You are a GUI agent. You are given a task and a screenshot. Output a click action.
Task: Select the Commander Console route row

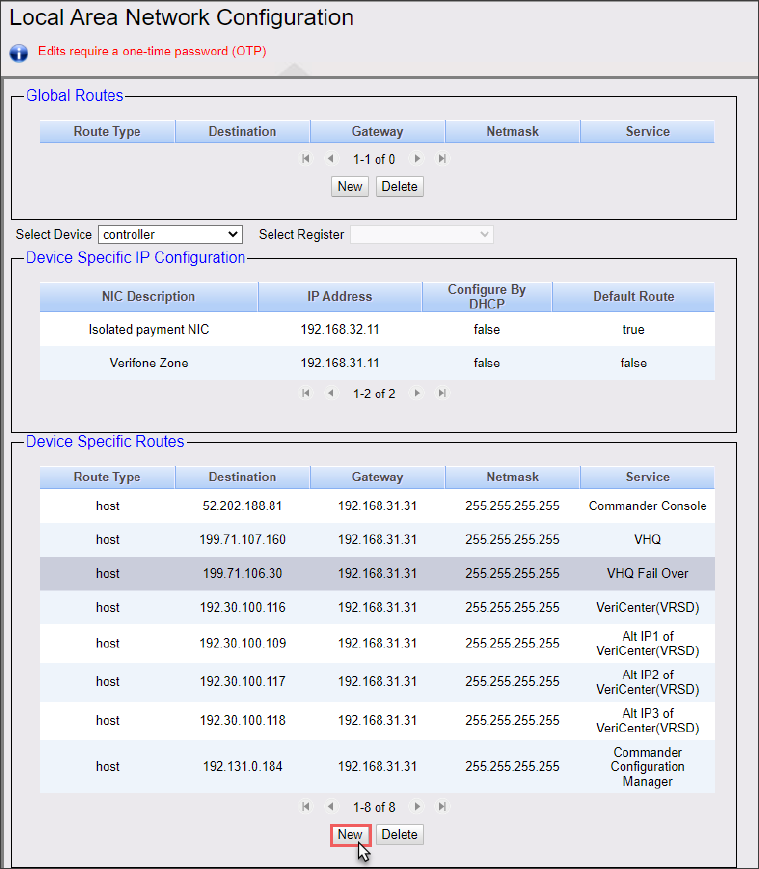[377, 506]
